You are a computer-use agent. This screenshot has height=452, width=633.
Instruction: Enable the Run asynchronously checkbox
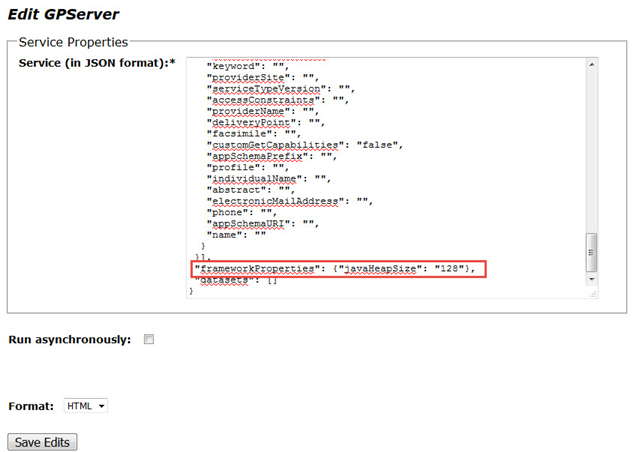149,340
